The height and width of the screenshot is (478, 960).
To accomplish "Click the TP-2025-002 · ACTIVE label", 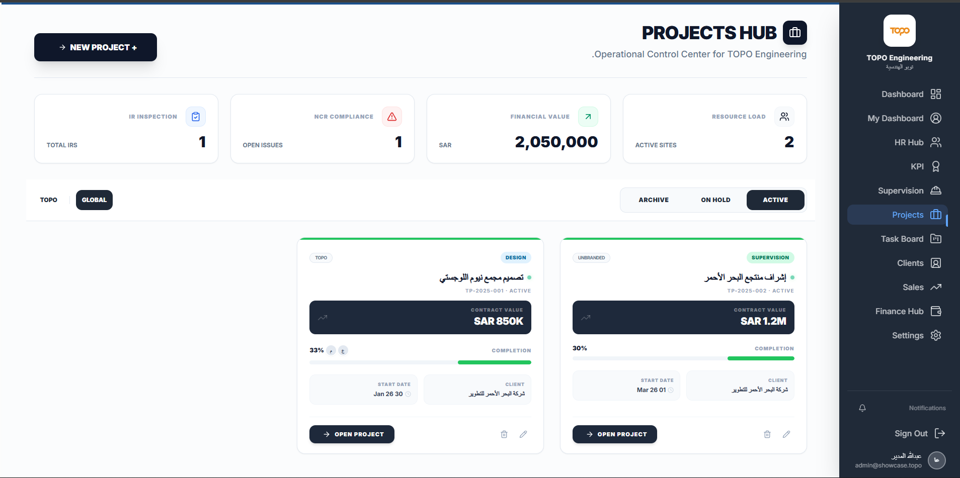I will 760,291.
